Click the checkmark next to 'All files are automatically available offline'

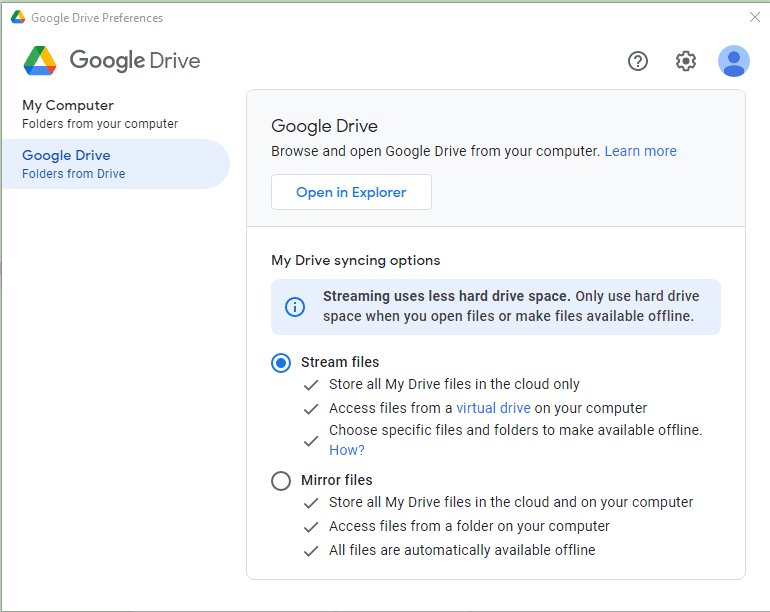311,550
